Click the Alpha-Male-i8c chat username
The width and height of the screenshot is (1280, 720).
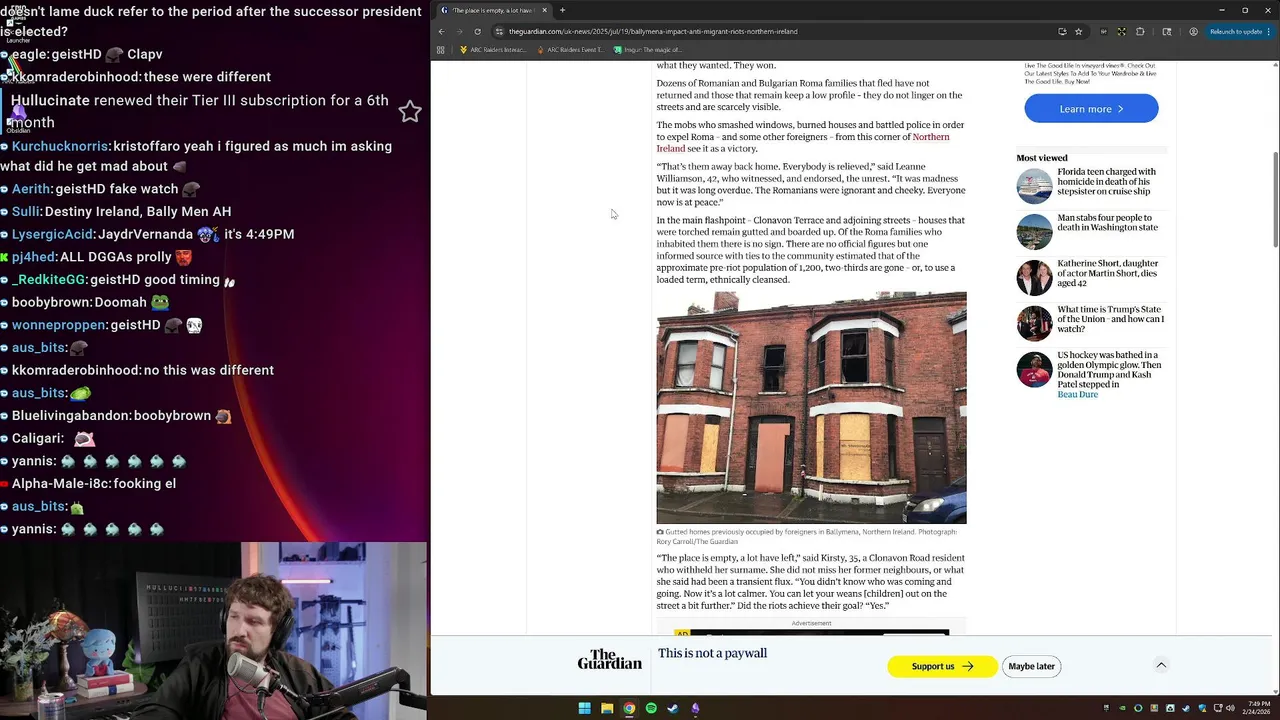tap(60, 484)
